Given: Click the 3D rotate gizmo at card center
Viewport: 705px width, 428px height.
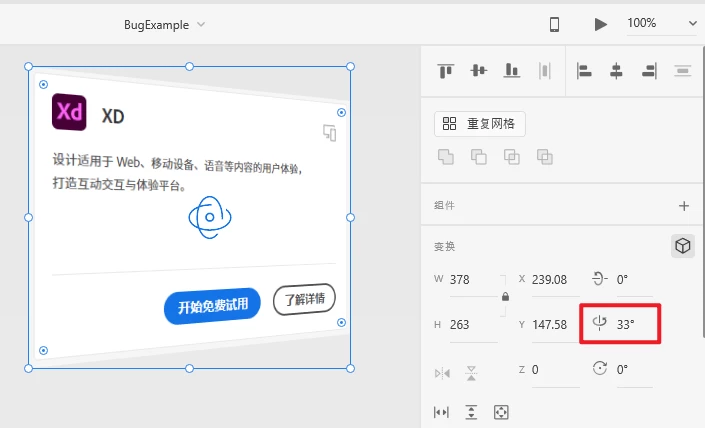Looking at the screenshot, I should point(210,218).
